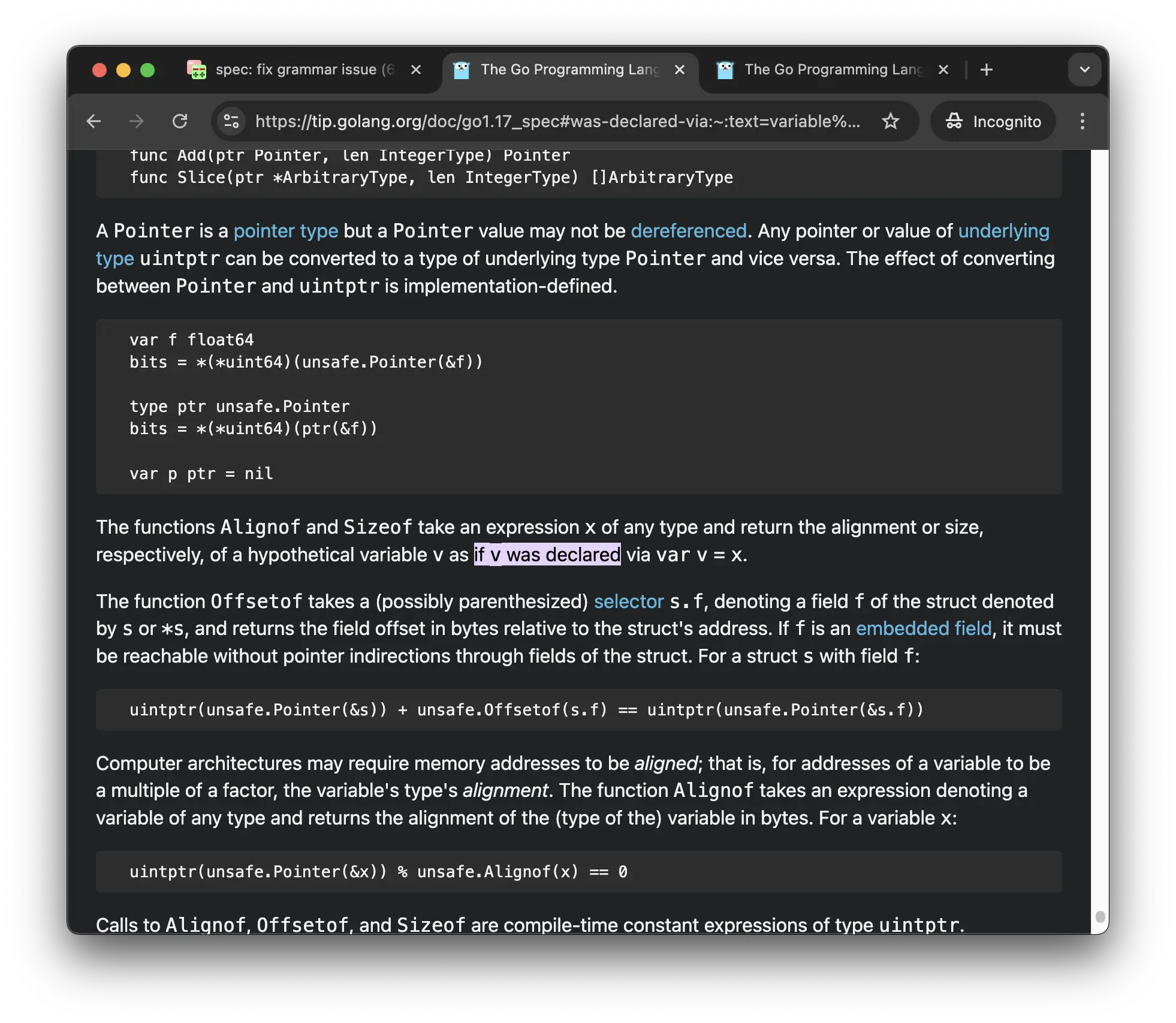
Task: Click inside the address bar
Action: tap(539, 121)
